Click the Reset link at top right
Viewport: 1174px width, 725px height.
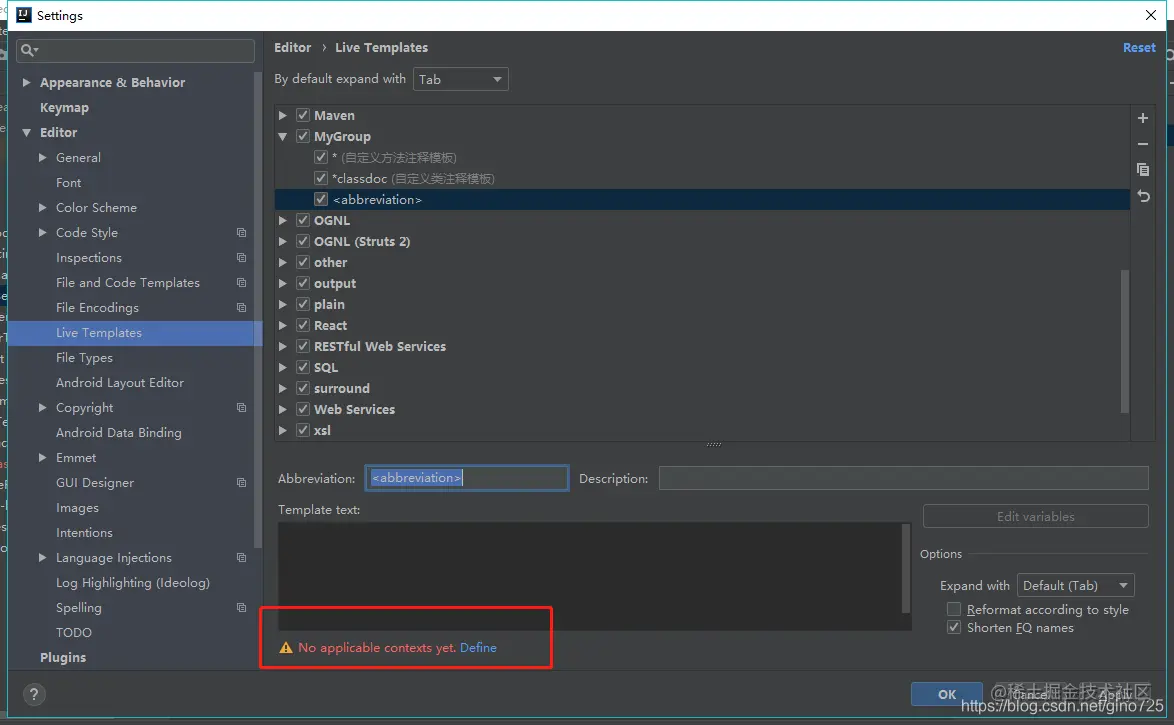point(1139,47)
